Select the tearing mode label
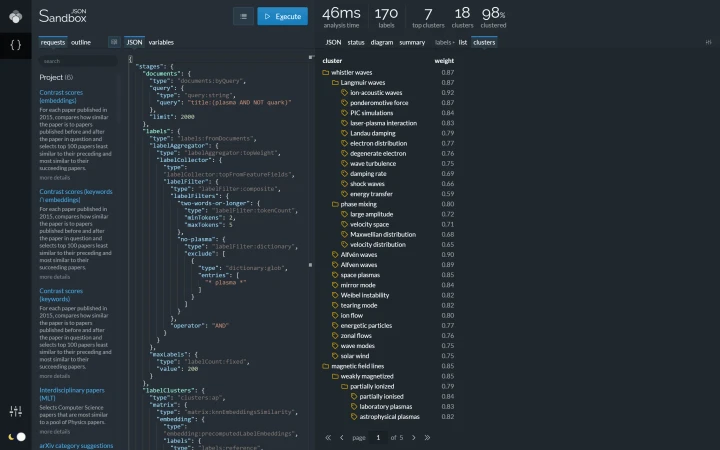This screenshot has width=720, height=450. 359,305
